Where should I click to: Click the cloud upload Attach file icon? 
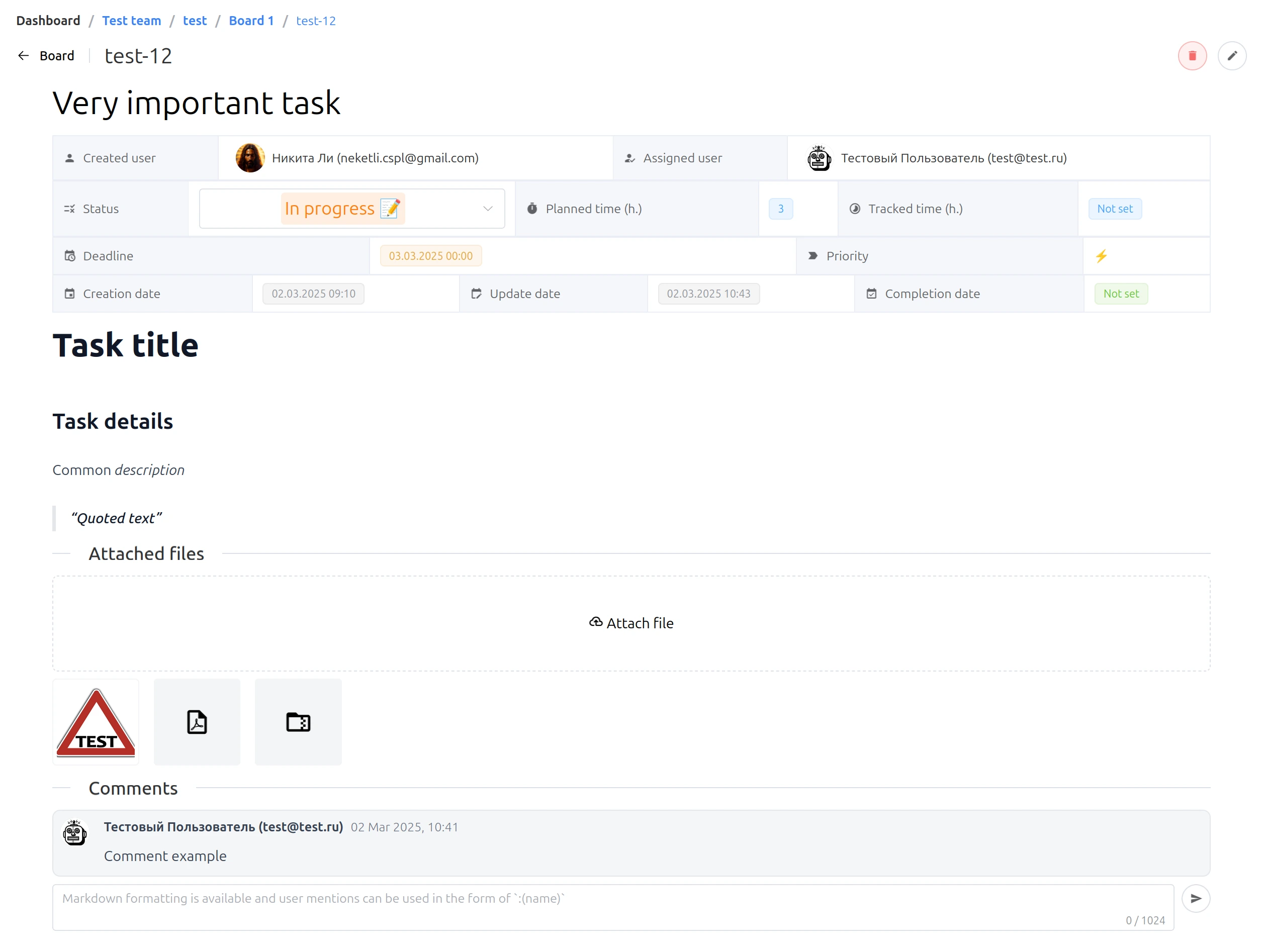click(x=595, y=622)
